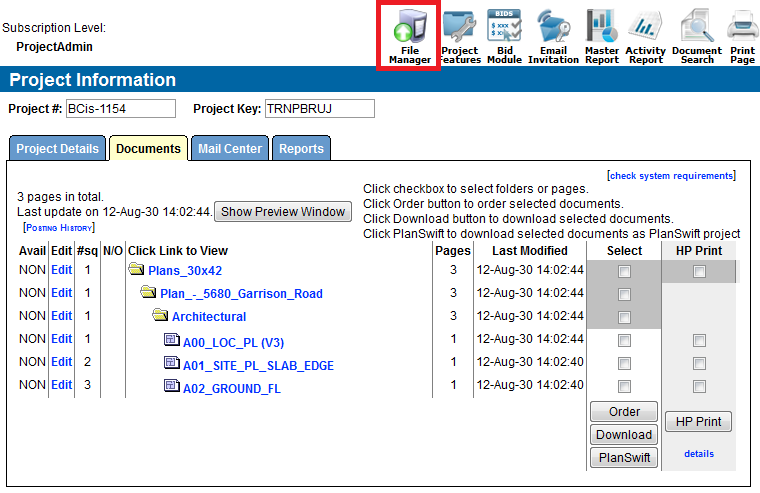Tick Select checkbox for A01_SITE_PL_SLAB_EDGE
This screenshot has width=760, height=493.
click(624, 364)
